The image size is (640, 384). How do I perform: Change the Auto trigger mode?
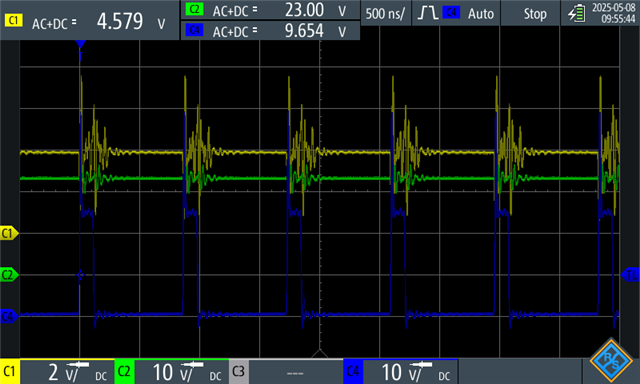[481, 13]
